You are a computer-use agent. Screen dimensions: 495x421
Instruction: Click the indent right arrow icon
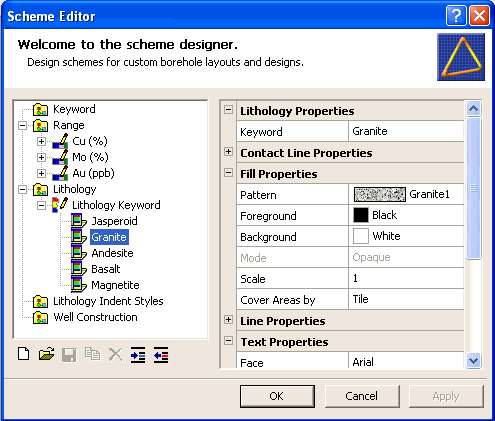[138, 355]
